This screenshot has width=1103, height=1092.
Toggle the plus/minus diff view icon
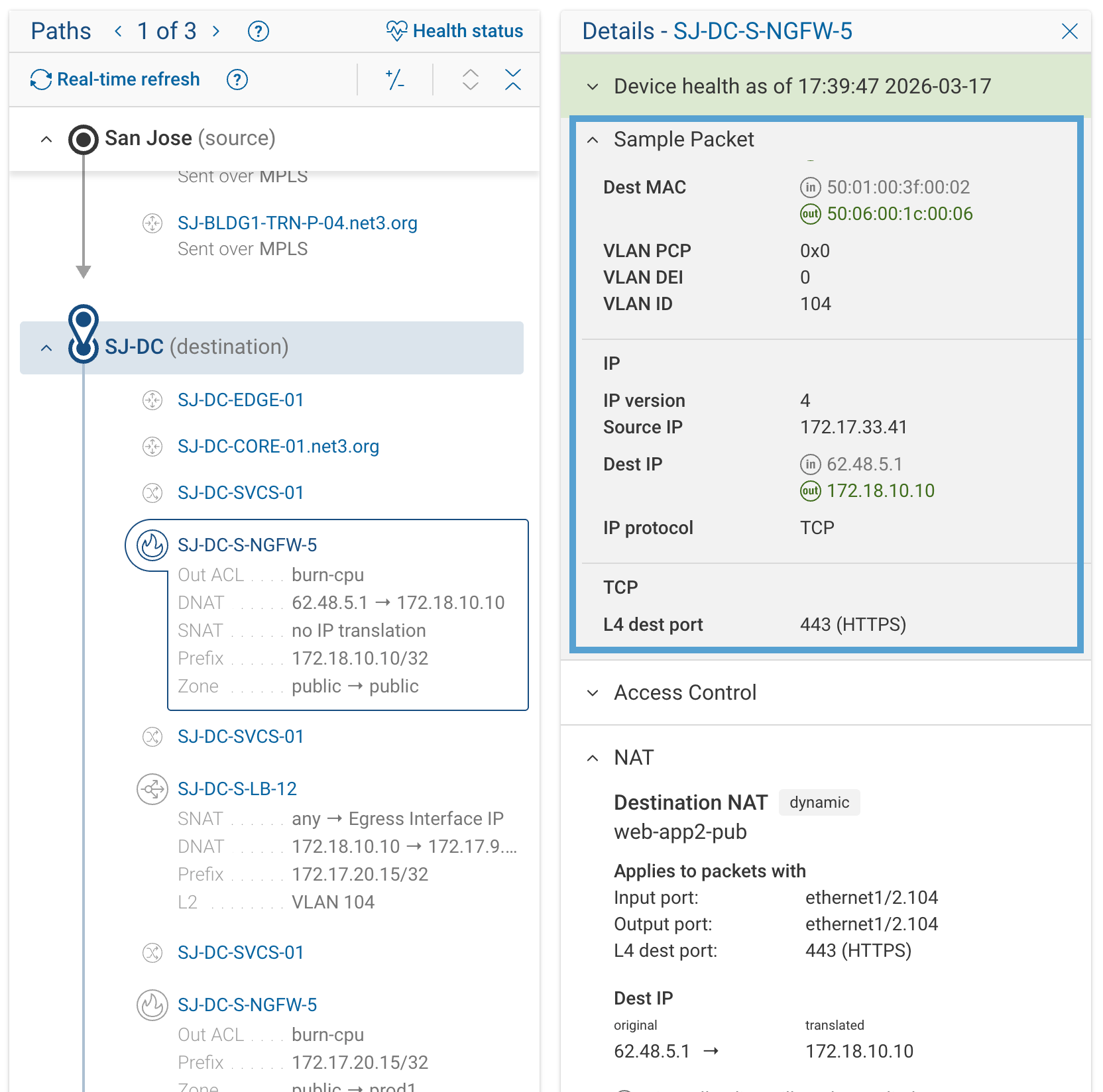pyautogui.click(x=395, y=80)
